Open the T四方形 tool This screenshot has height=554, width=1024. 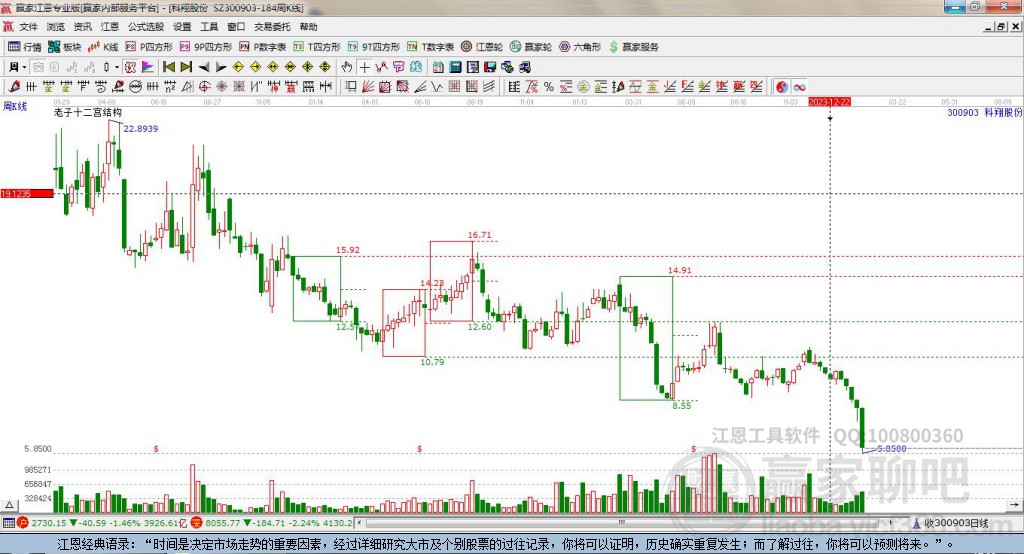tap(317, 47)
